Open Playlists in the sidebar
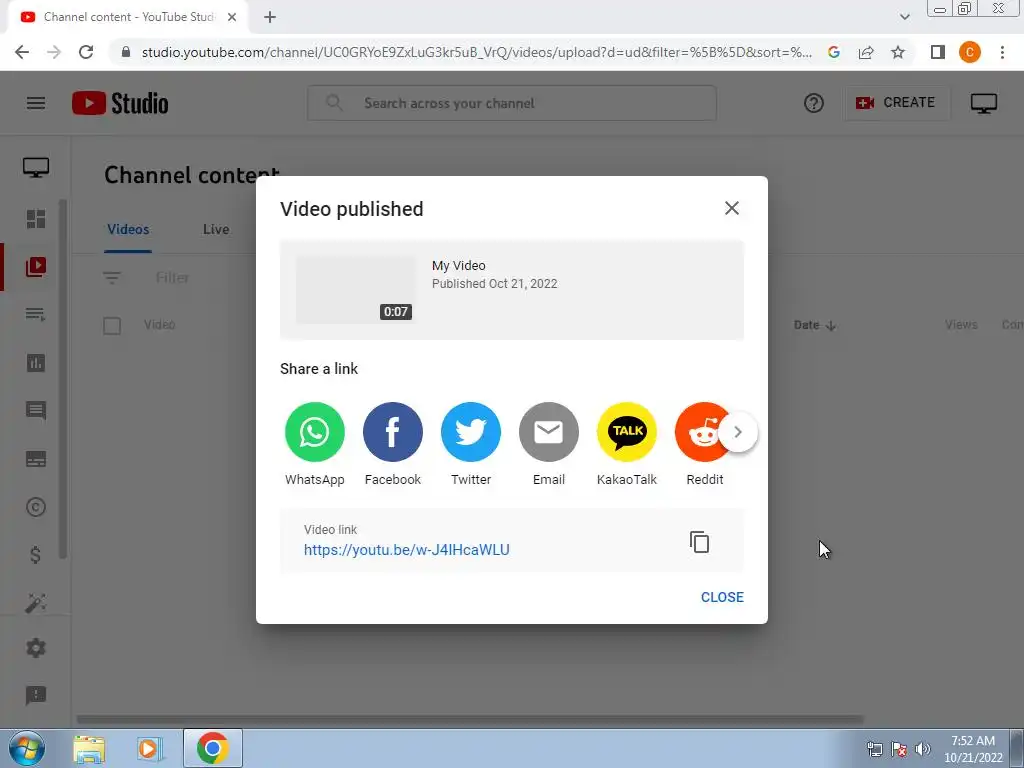This screenshot has height=768, width=1024. 36,314
